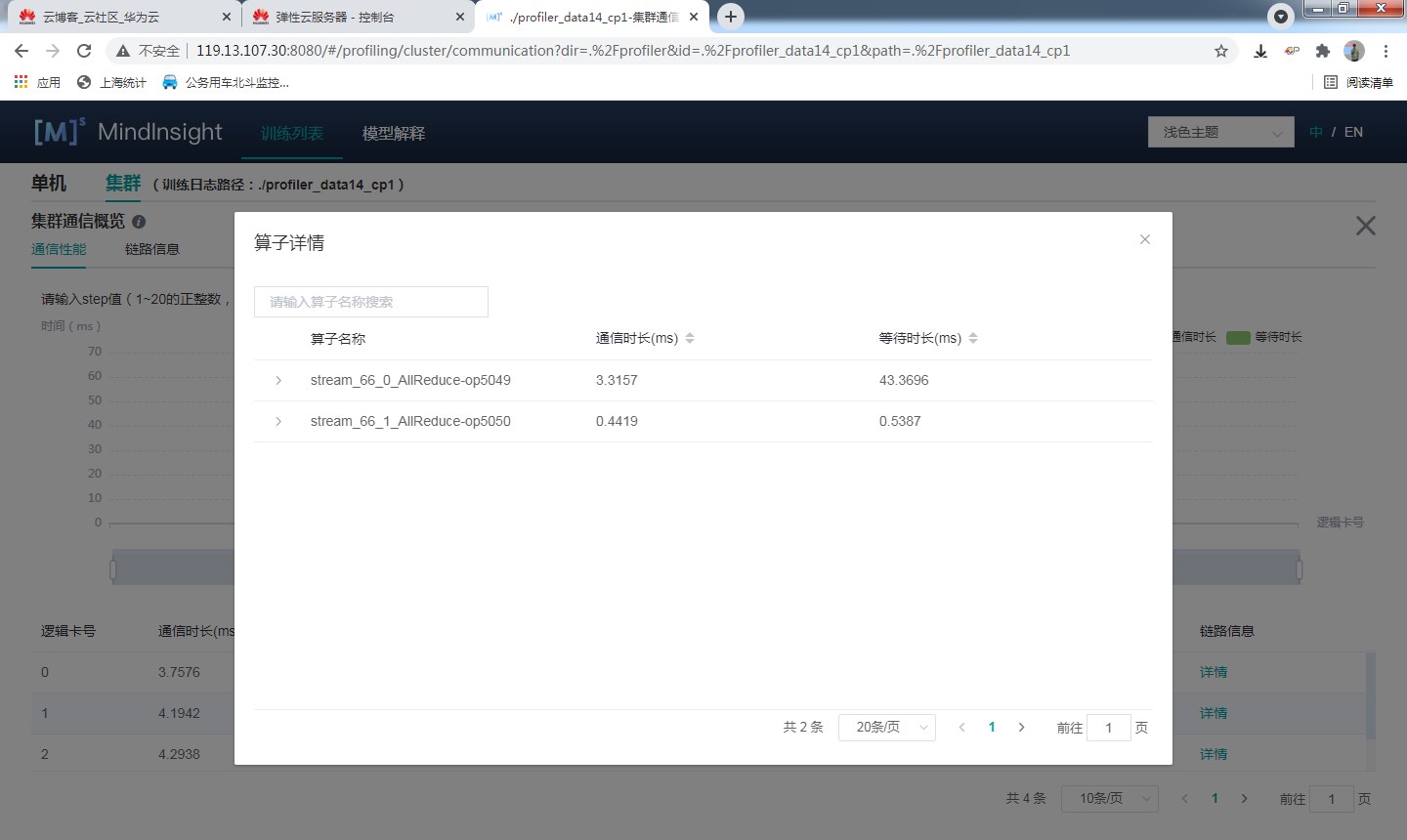
Task: Open the browser downloads icon
Action: coord(1260,51)
